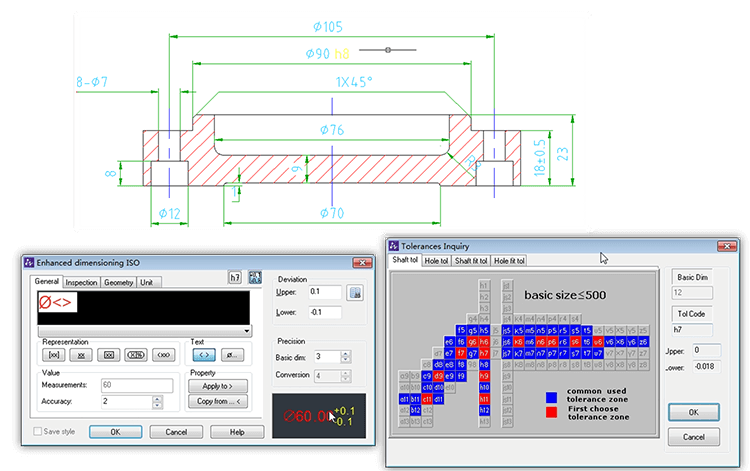Expand the dimension text dropdown arrow
The height and width of the screenshot is (471, 750).
pos(246,330)
